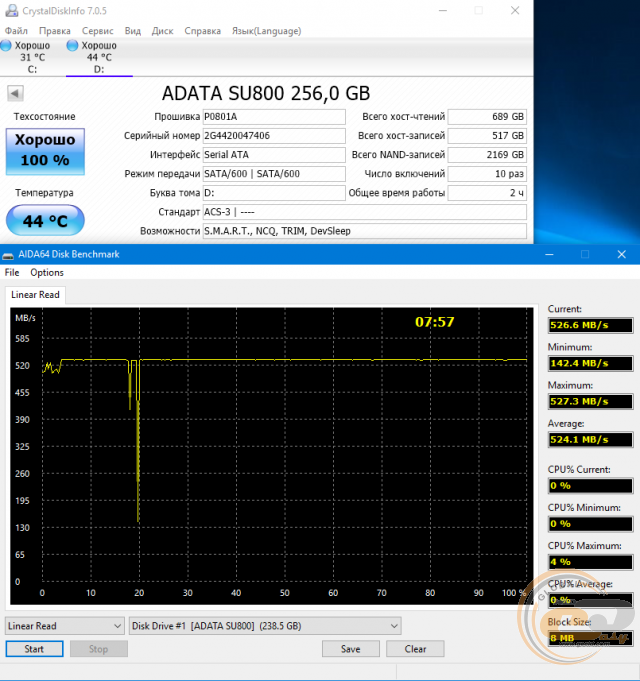
Task: Click the AIDA64 Disk Benchmark drive icon
Action: (8, 255)
